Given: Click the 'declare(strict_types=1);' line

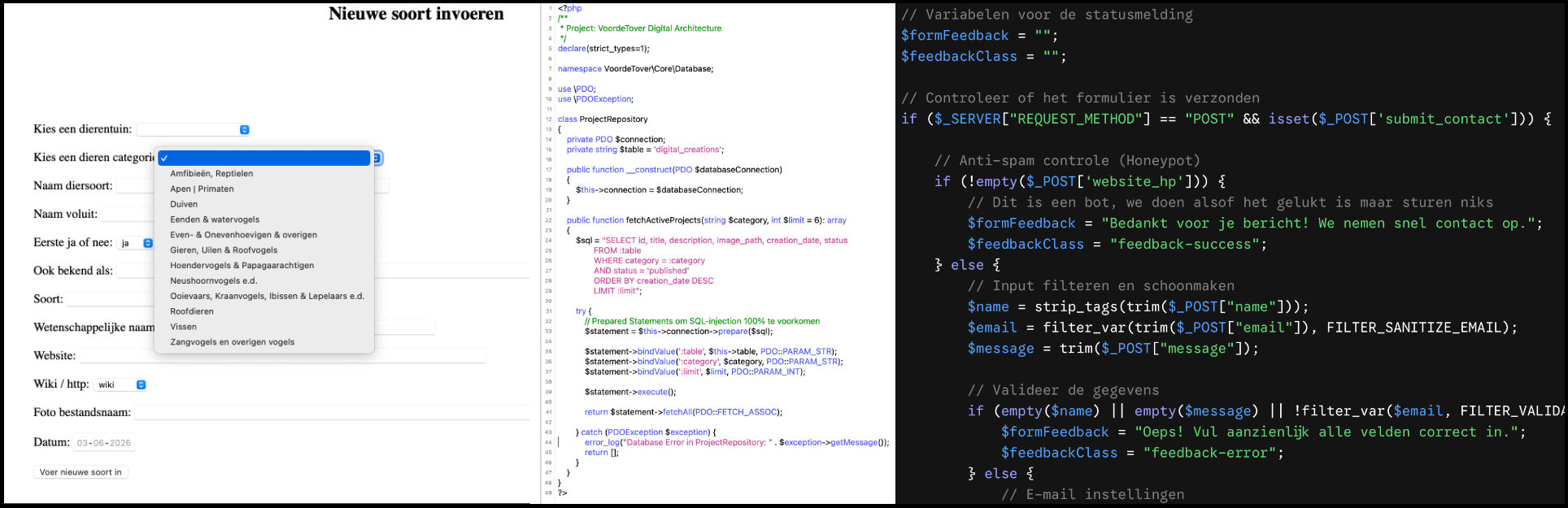Looking at the screenshot, I should coord(603,49).
